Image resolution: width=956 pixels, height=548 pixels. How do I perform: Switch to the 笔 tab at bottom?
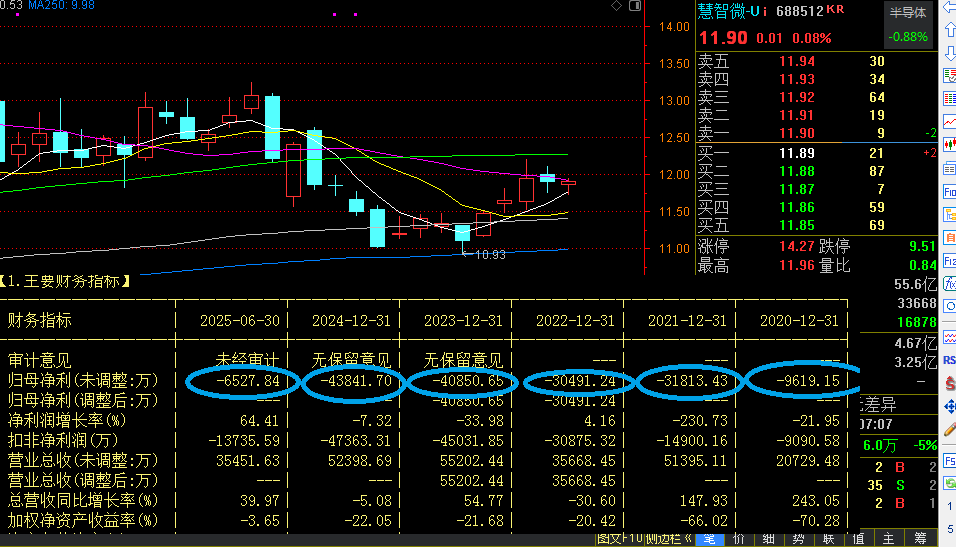[x=709, y=539]
